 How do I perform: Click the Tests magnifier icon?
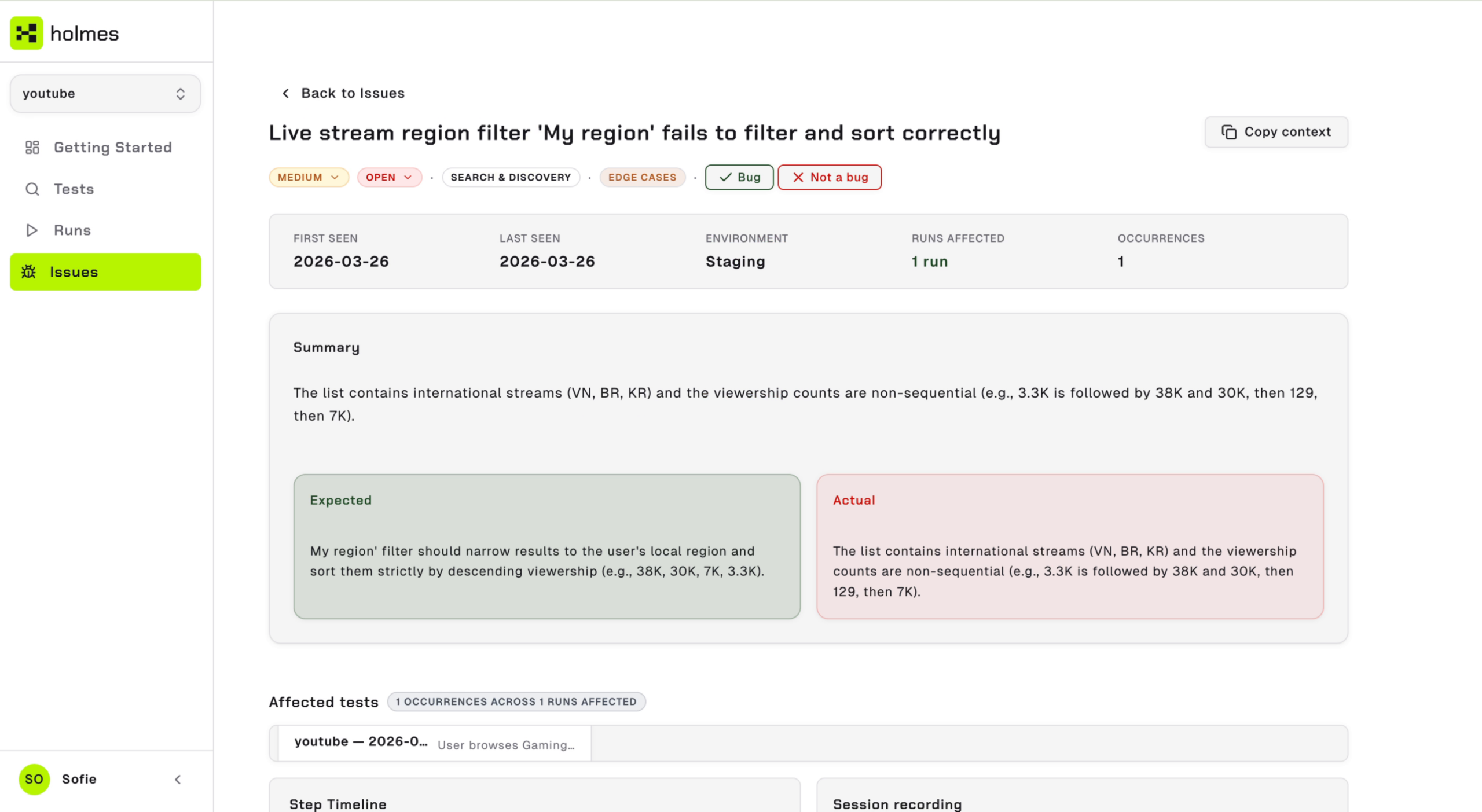32,189
